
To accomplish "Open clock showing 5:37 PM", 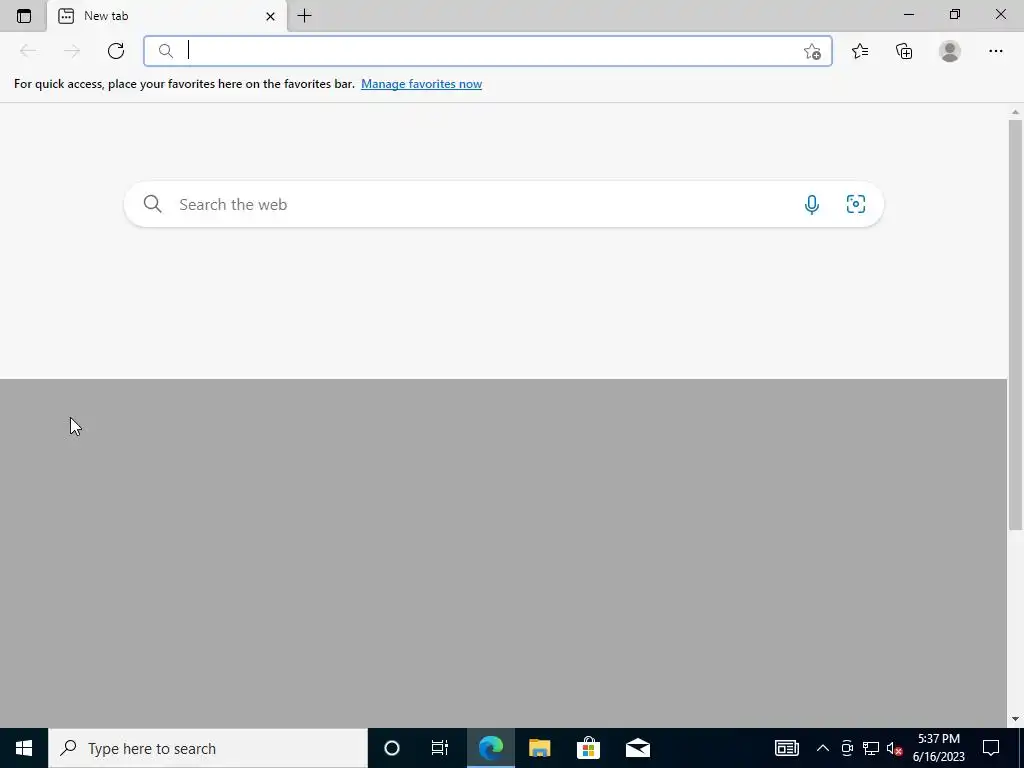I will [938, 748].
